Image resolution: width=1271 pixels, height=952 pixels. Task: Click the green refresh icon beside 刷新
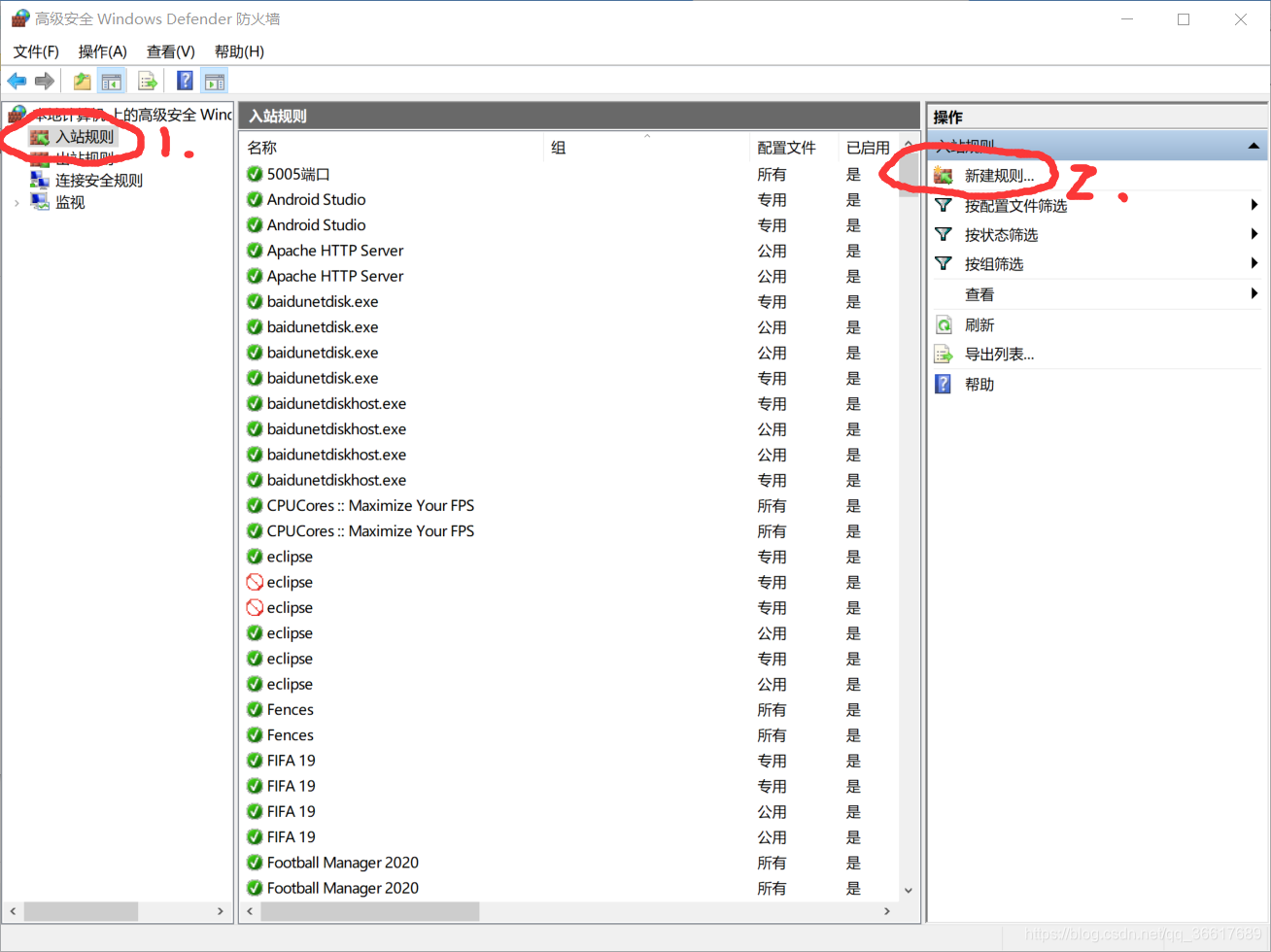943,324
